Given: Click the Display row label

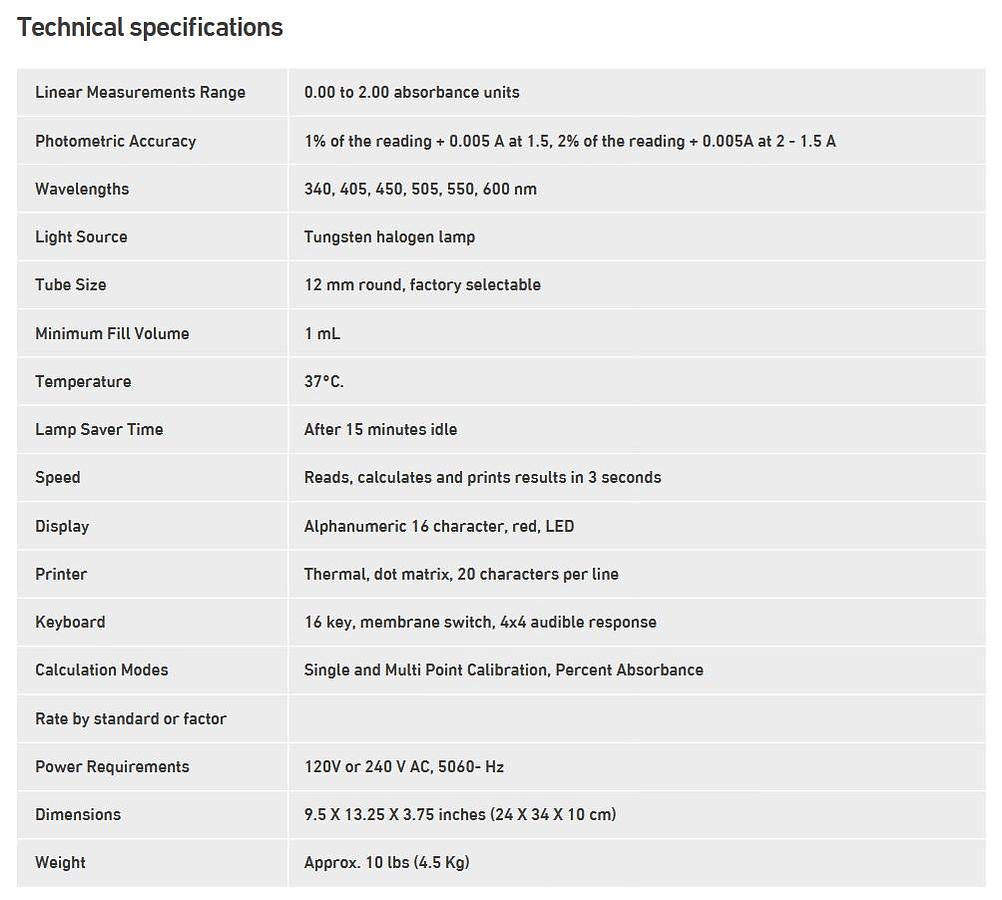Looking at the screenshot, I should 62,526.
